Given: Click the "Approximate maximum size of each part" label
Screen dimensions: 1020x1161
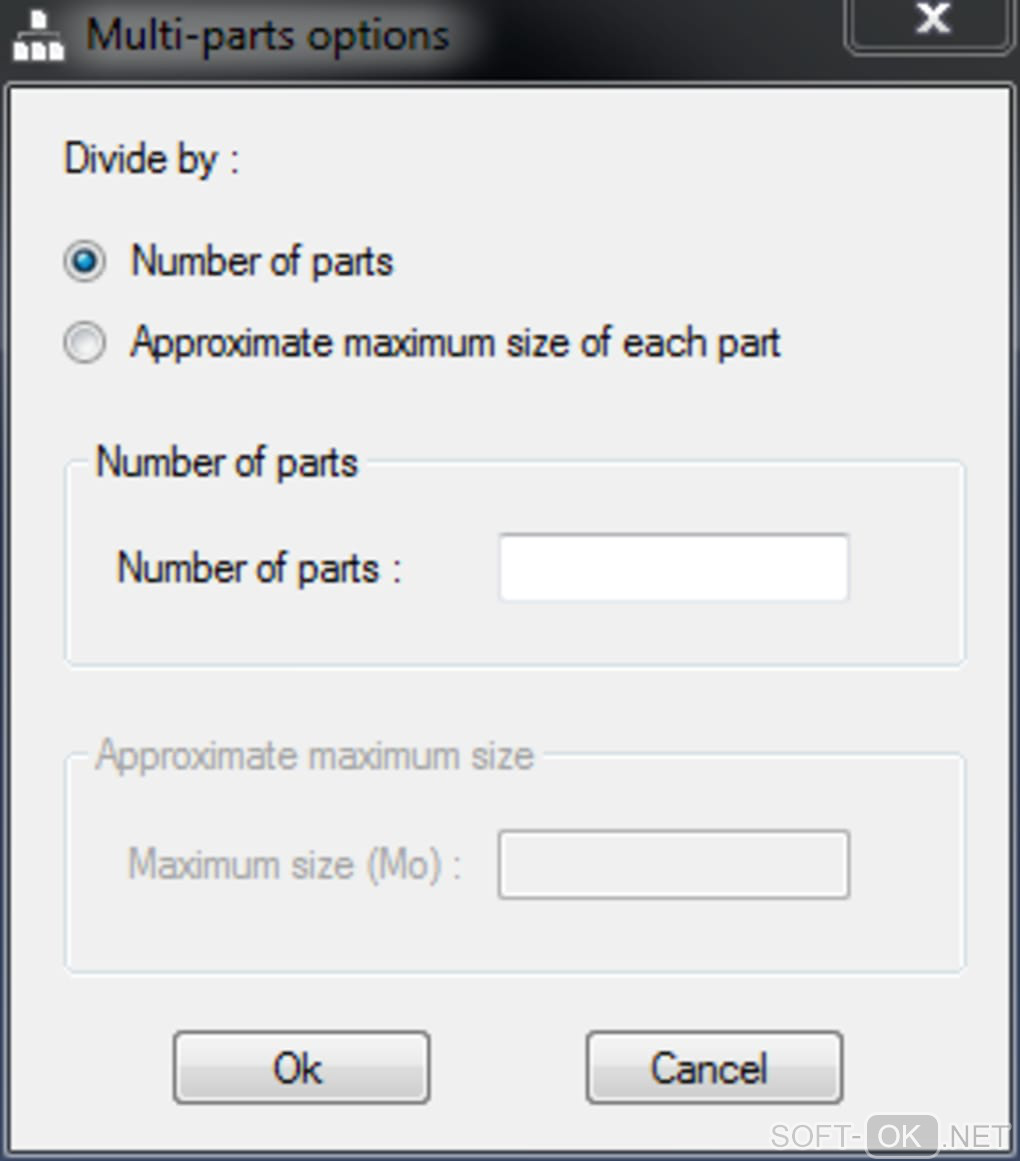Looking at the screenshot, I should pos(455,343).
